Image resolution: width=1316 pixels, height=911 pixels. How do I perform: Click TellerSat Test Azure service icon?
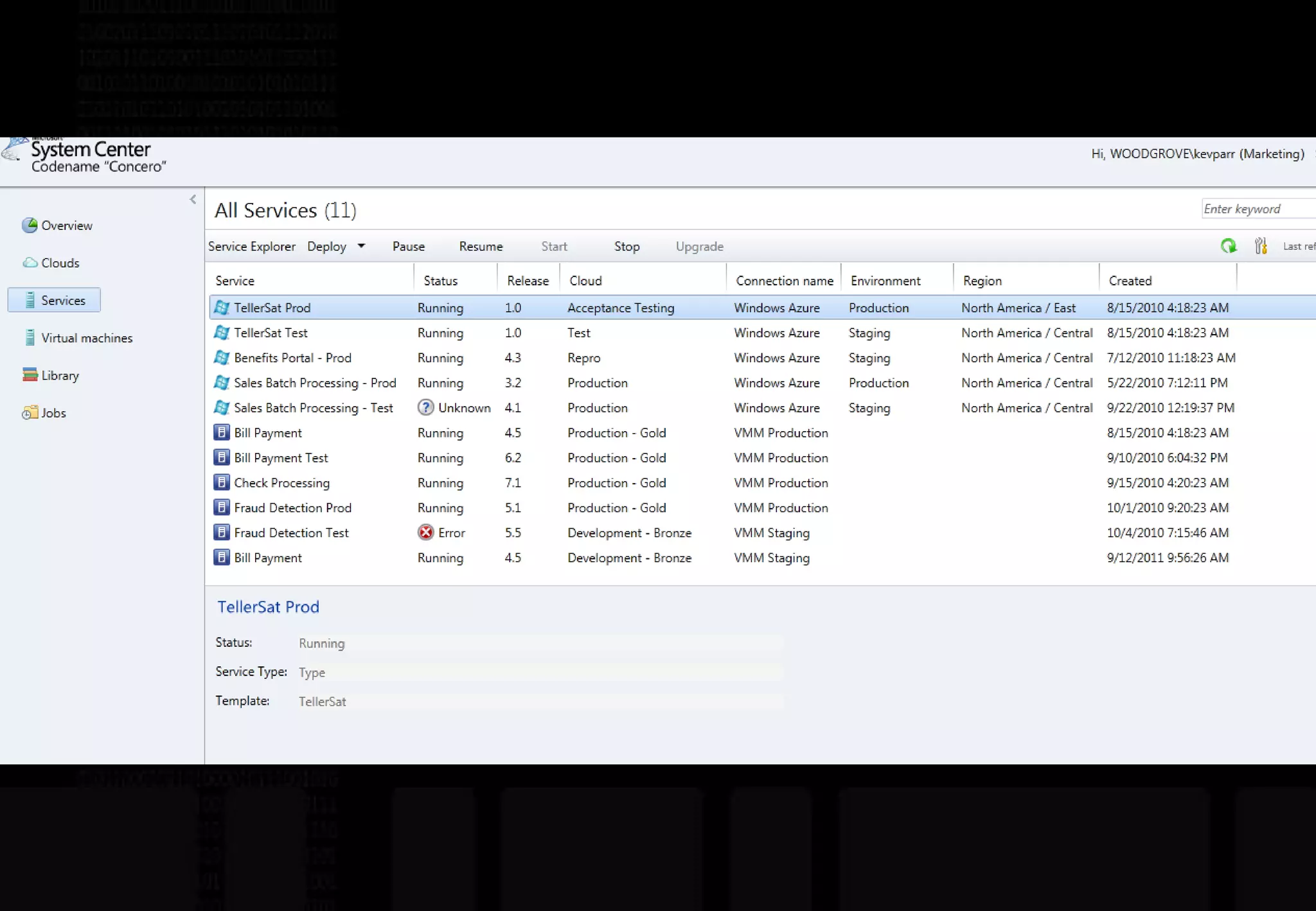tap(222, 333)
